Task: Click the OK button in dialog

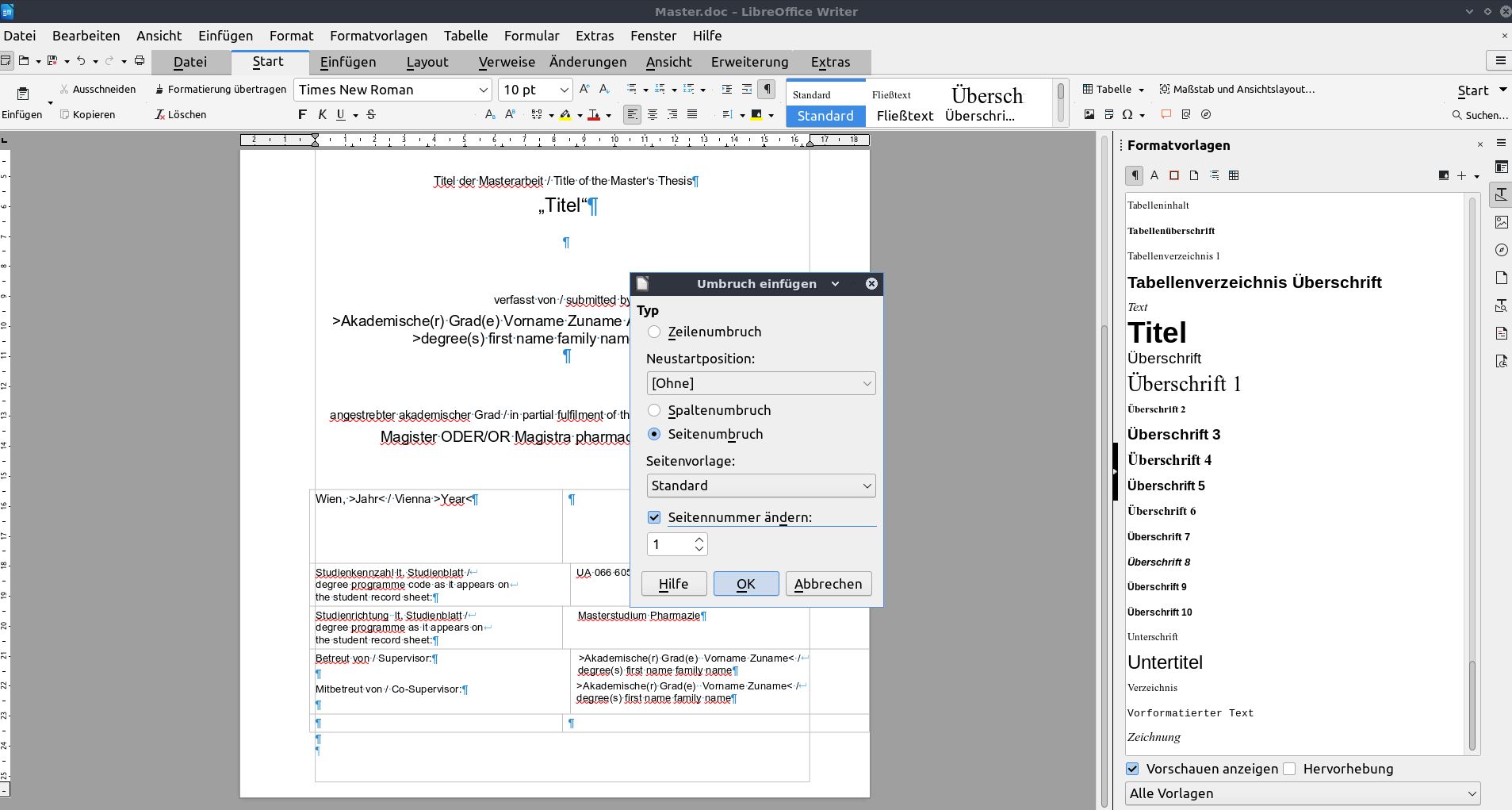Action: [x=746, y=584]
